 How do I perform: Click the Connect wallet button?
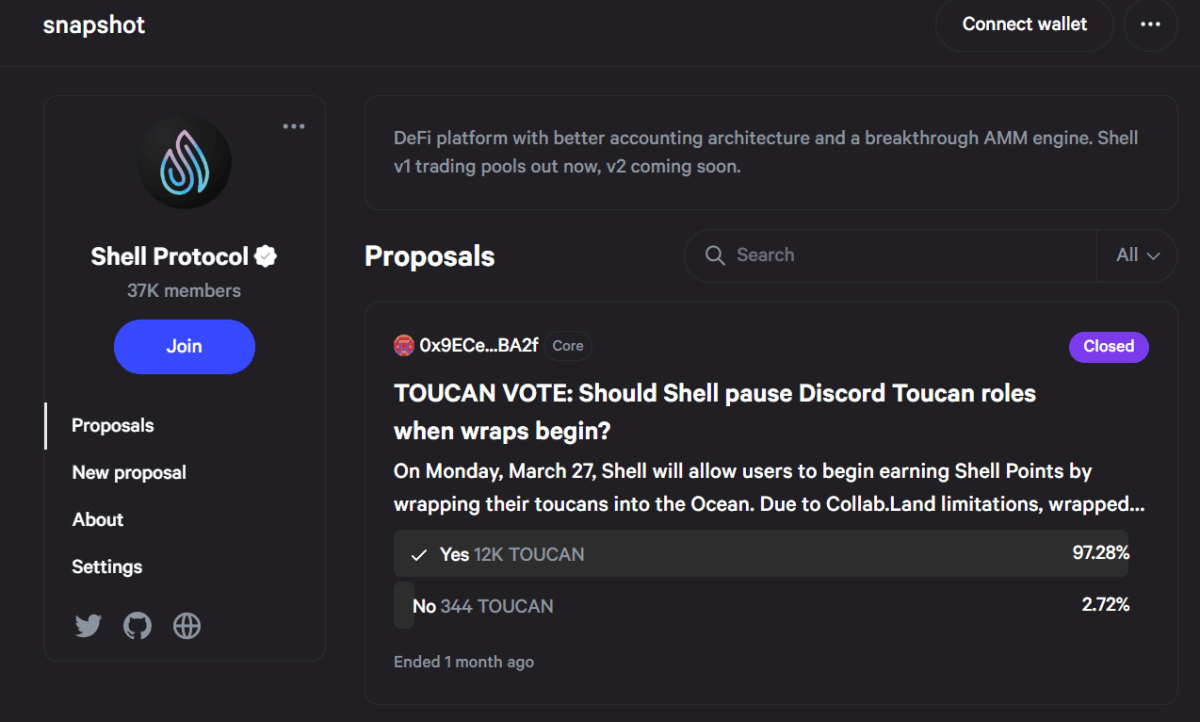tap(1024, 24)
